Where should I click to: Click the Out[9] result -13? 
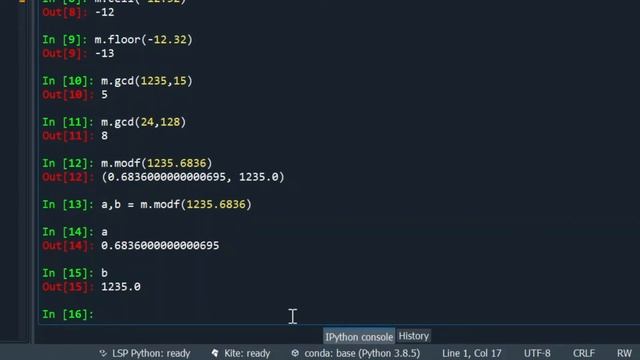(104, 53)
